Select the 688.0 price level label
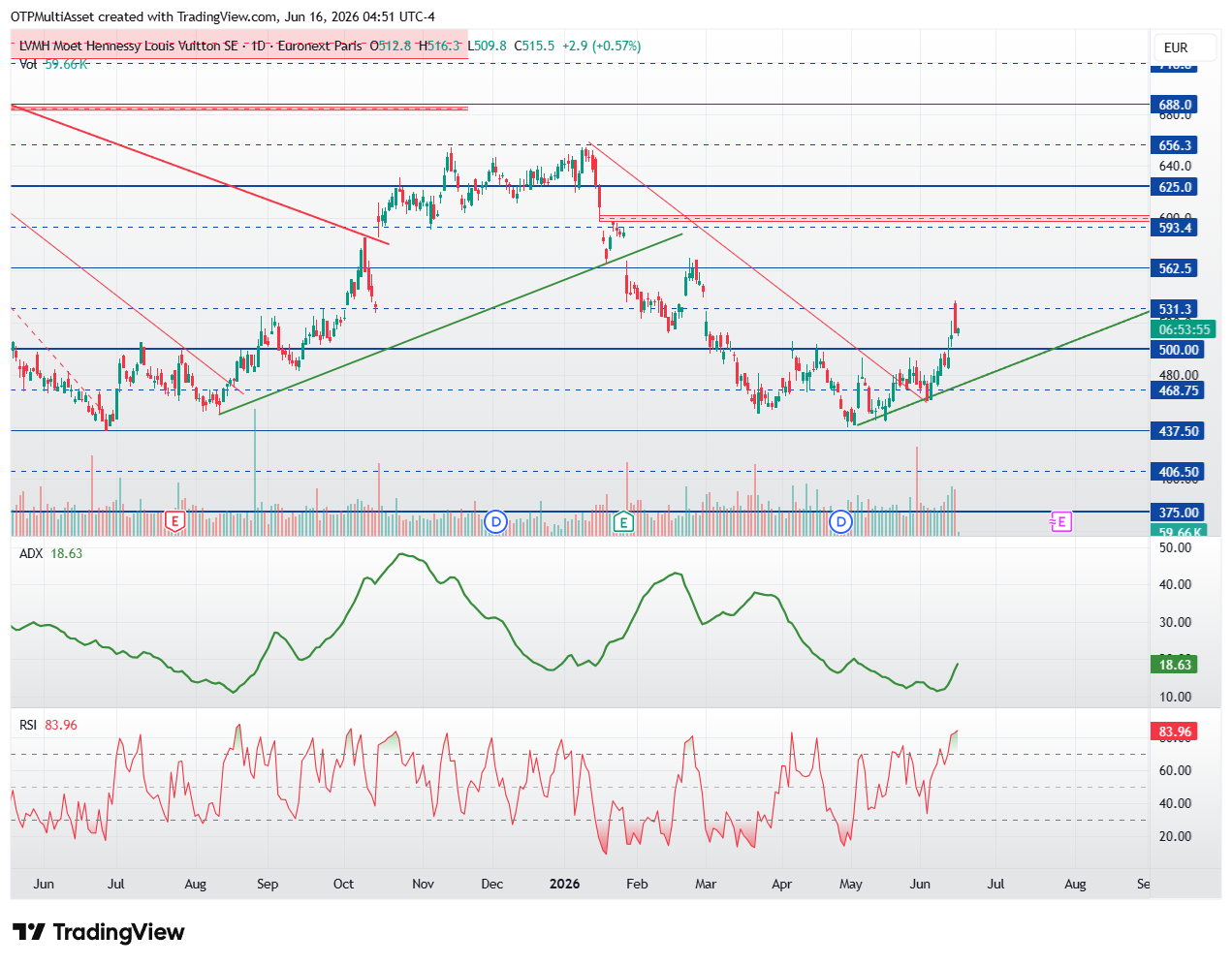 1175,105
